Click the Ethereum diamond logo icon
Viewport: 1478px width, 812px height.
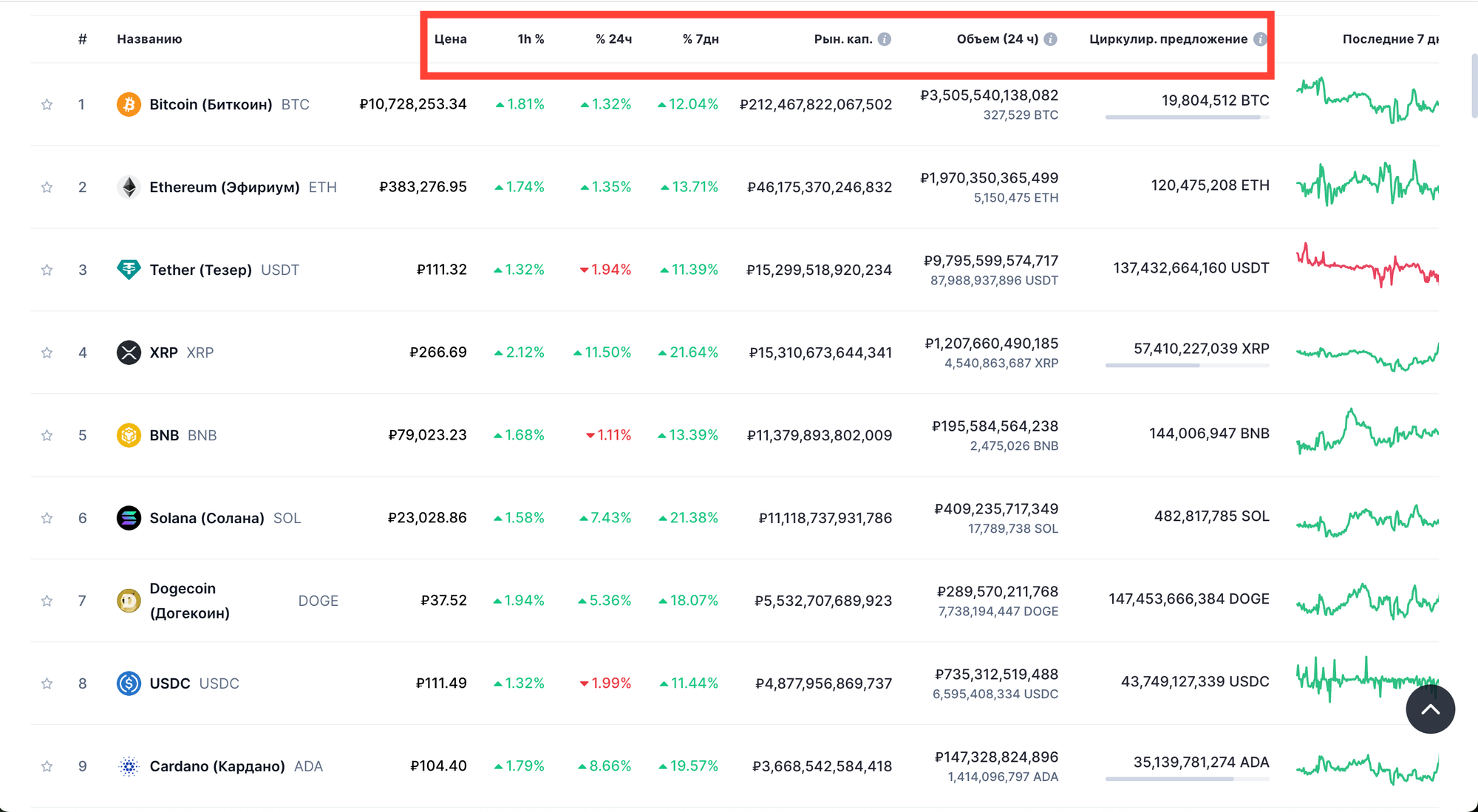129,187
